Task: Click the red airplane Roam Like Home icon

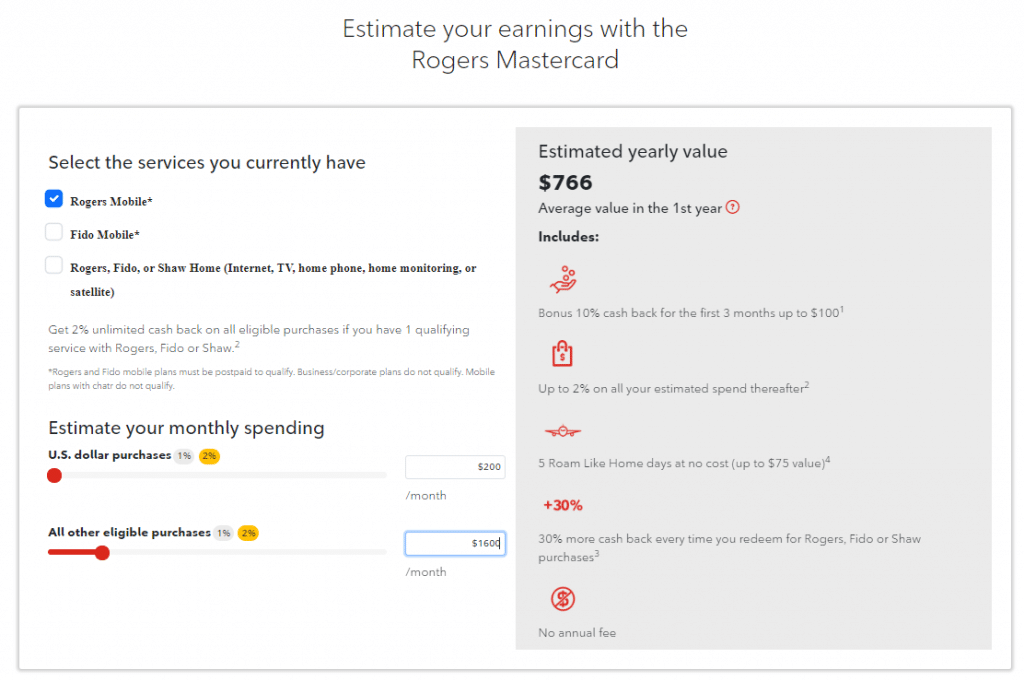Action: (x=562, y=431)
